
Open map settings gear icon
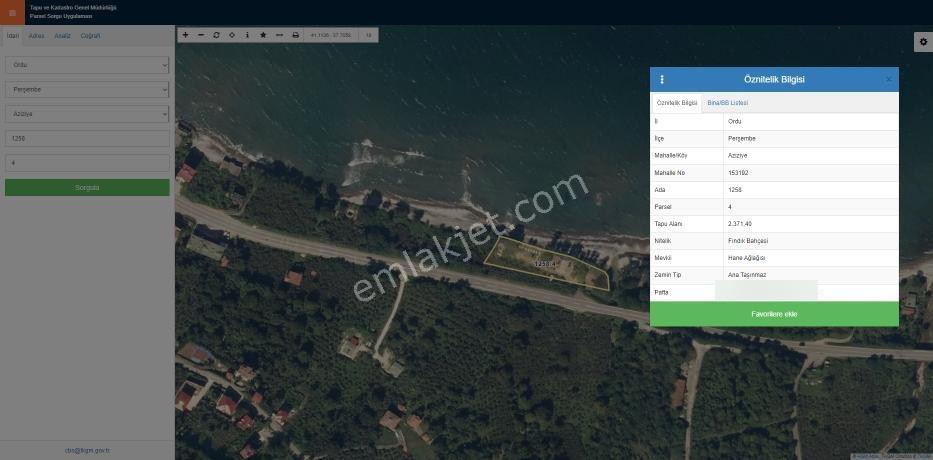pyautogui.click(x=923, y=42)
